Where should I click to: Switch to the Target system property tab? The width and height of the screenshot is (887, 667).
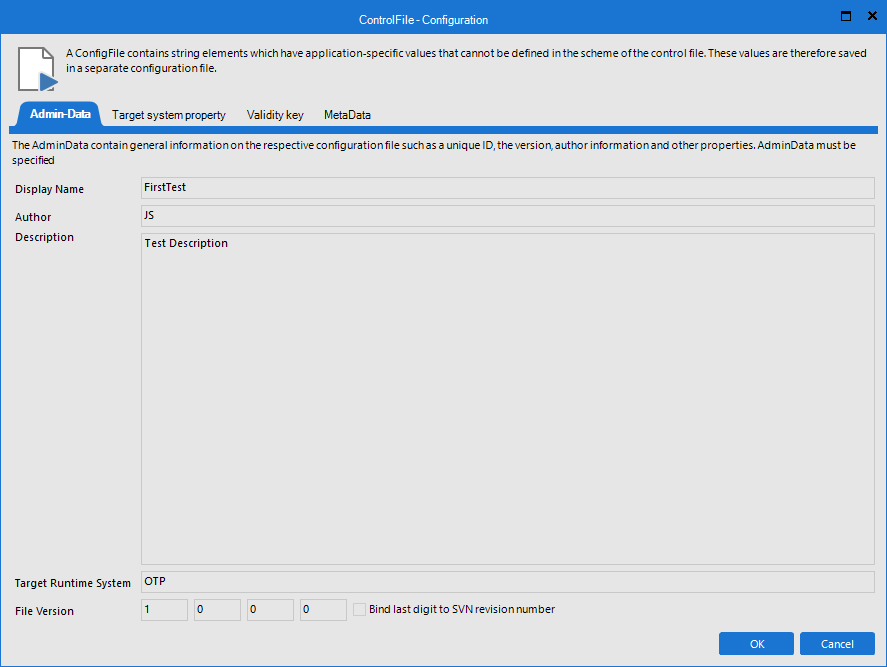point(168,115)
